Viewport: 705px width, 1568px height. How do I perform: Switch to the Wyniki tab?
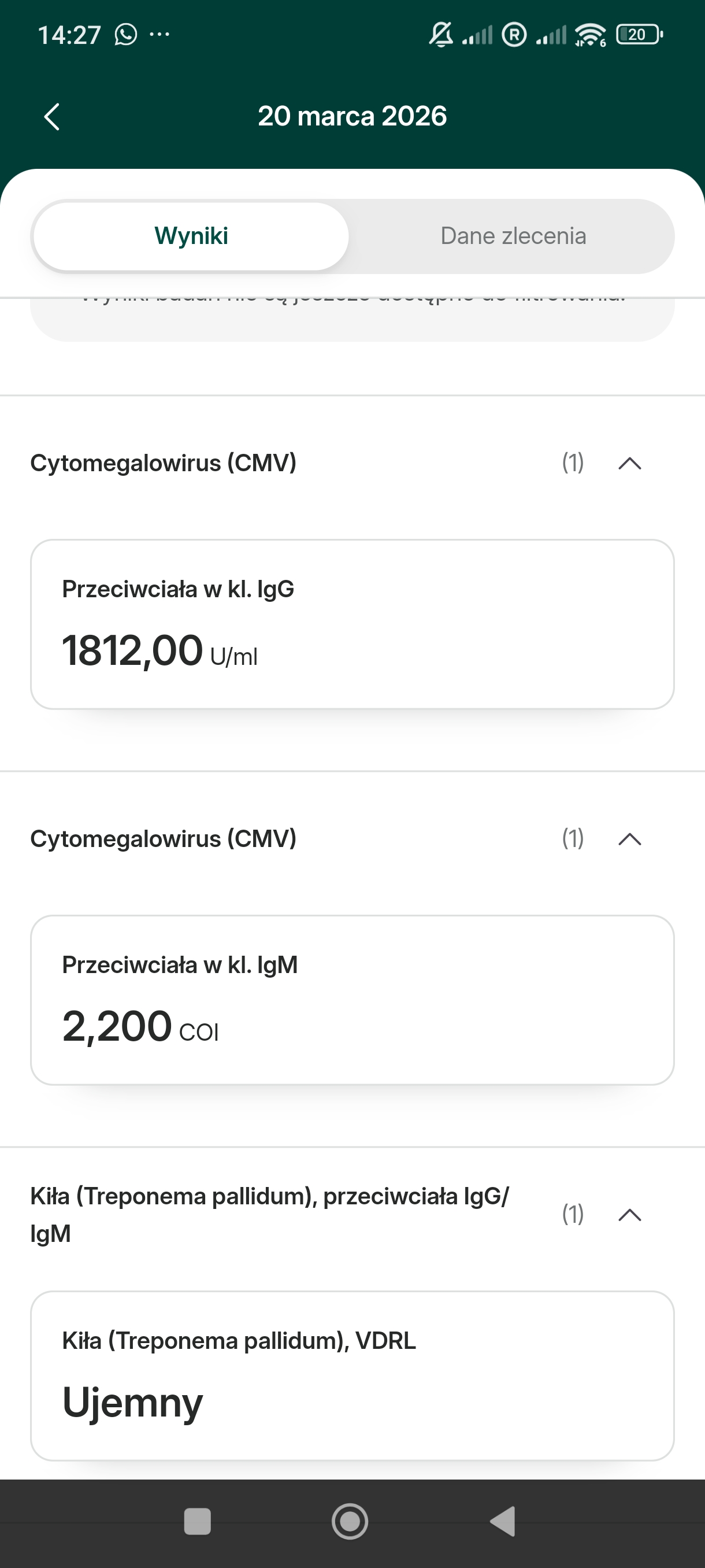191,236
